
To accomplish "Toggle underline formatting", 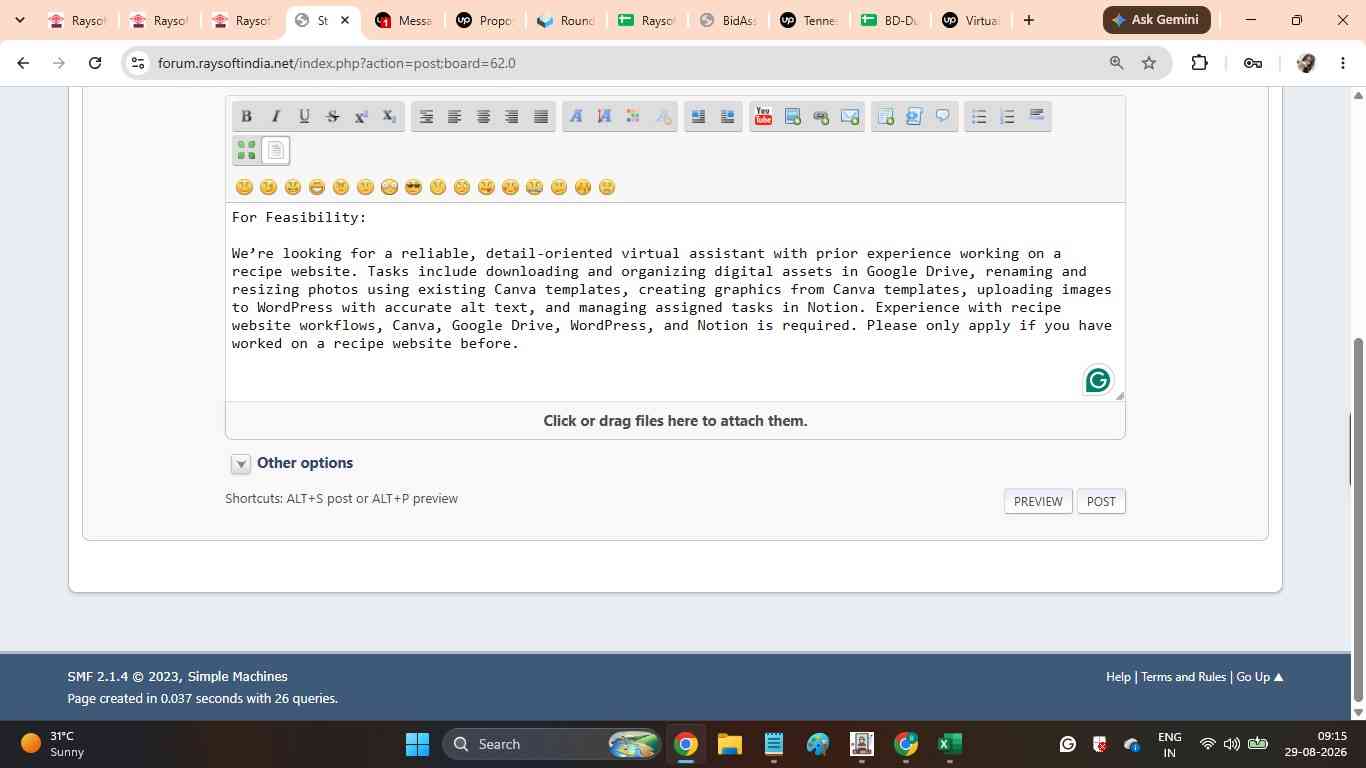I will point(304,116).
